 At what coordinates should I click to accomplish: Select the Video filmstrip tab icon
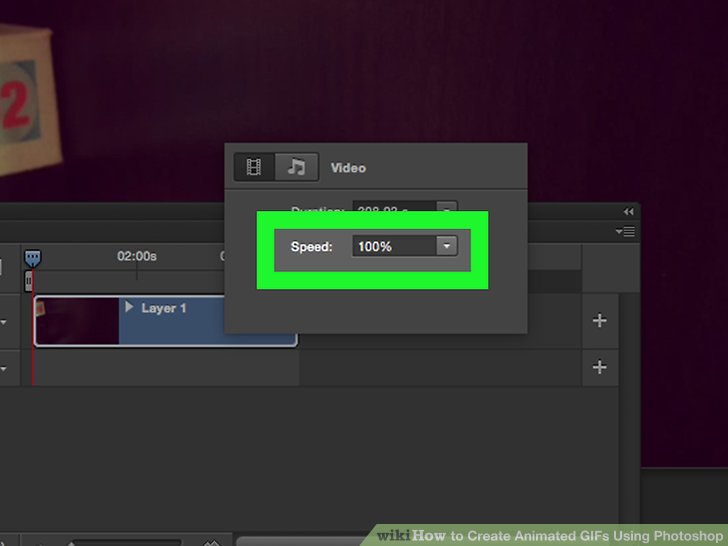pyautogui.click(x=254, y=167)
